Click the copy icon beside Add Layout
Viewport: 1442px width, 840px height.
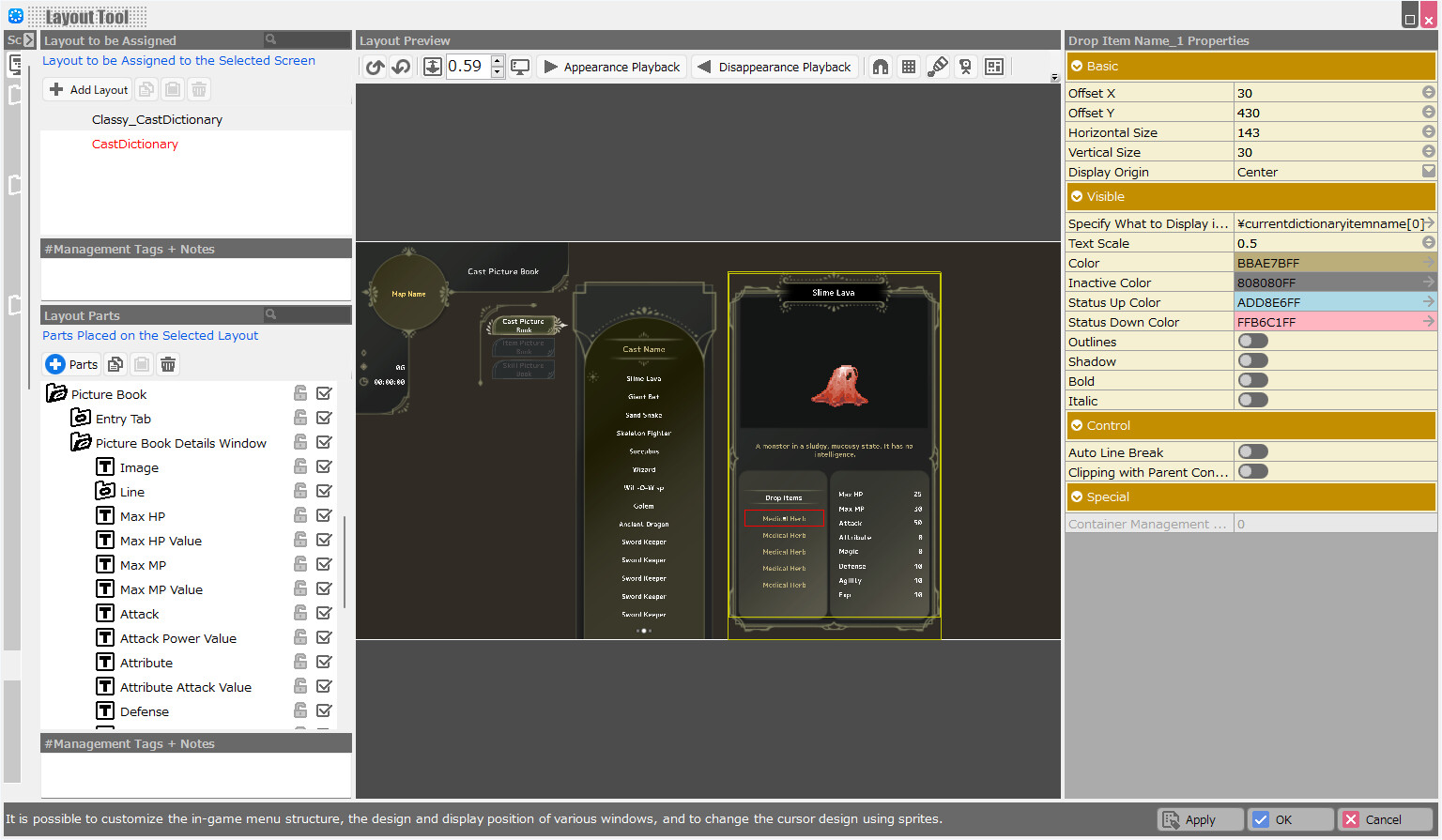coord(146,89)
